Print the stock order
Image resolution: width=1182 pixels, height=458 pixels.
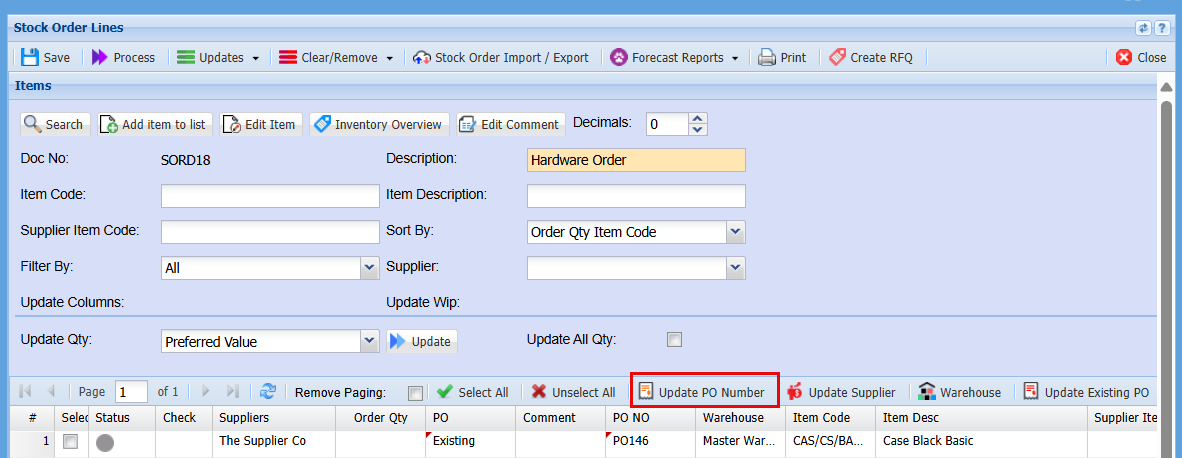[x=782, y=57]
